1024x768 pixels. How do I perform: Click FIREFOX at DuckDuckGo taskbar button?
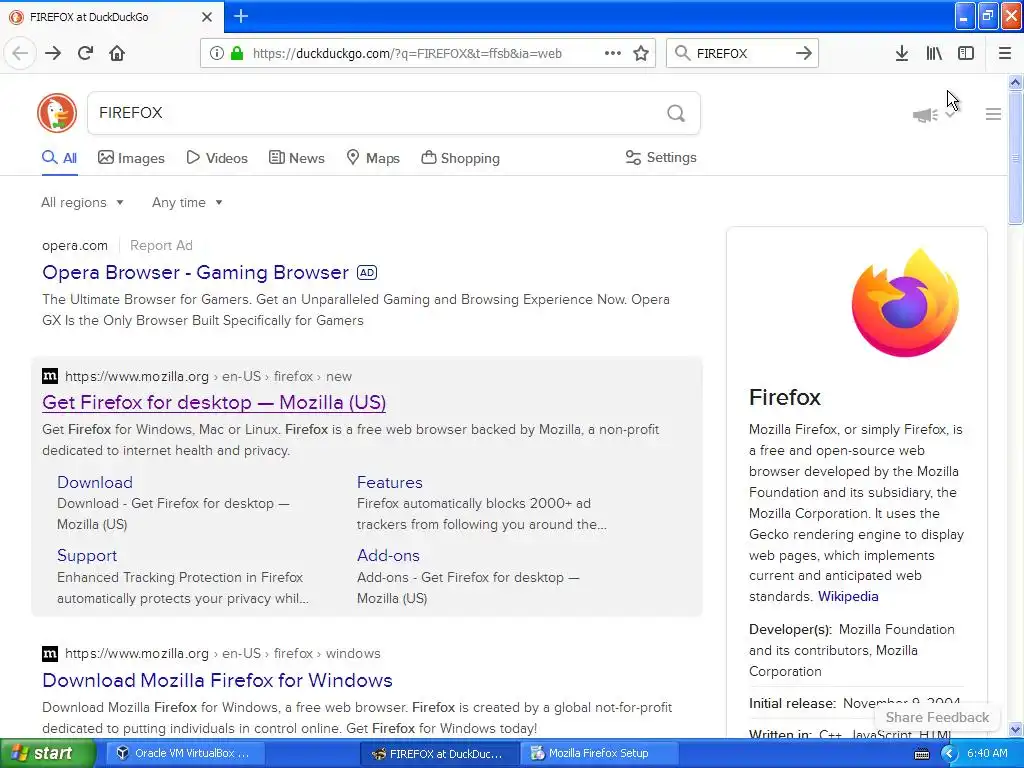pos(440,753)
